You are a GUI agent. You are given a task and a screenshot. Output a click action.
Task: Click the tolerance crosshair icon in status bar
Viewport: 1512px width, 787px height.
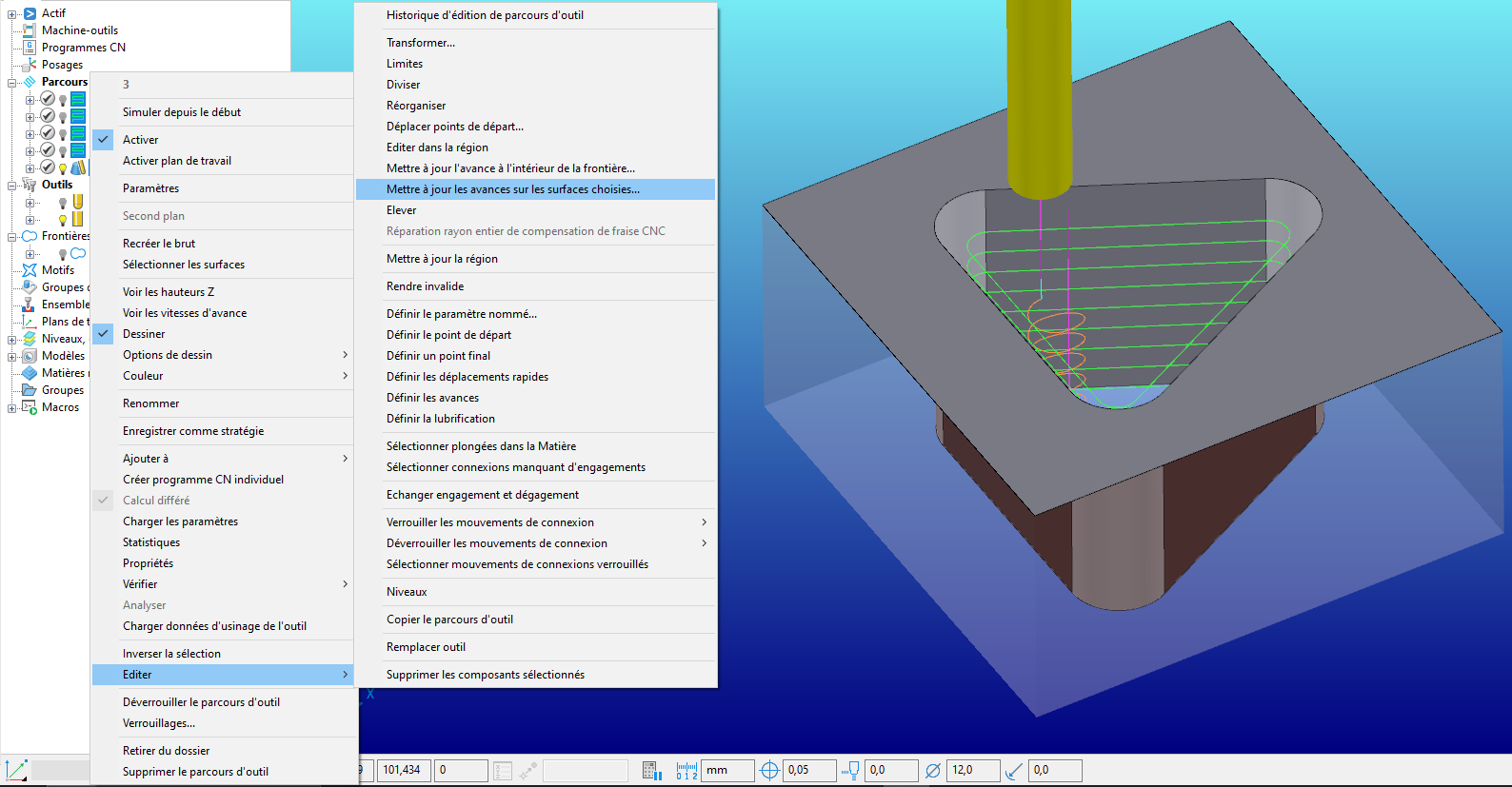point(769,770)
